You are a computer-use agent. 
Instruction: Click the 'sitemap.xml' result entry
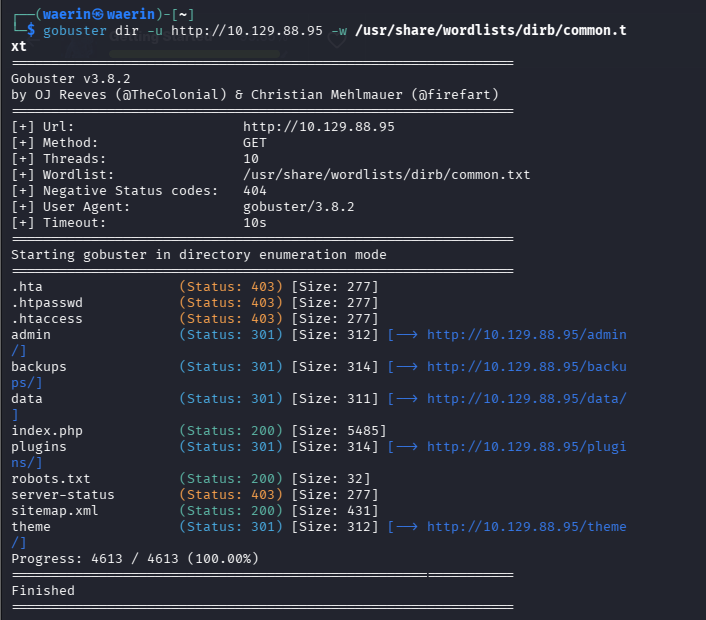click(x=55, y=511)
